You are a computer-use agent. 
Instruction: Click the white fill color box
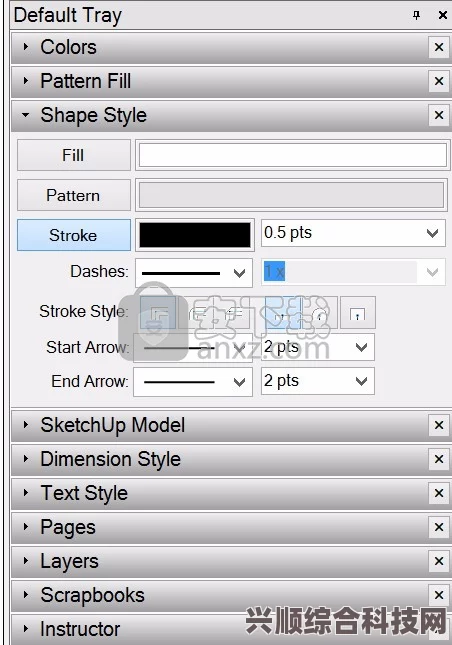click(x=292, y=155)
